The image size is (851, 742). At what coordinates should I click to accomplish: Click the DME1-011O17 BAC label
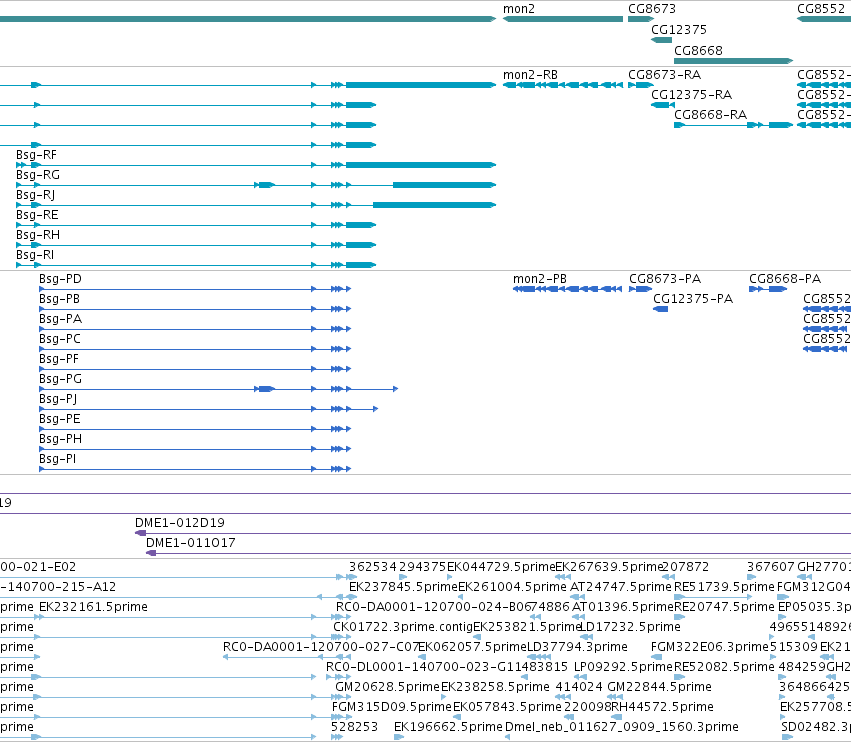point(190,543)
